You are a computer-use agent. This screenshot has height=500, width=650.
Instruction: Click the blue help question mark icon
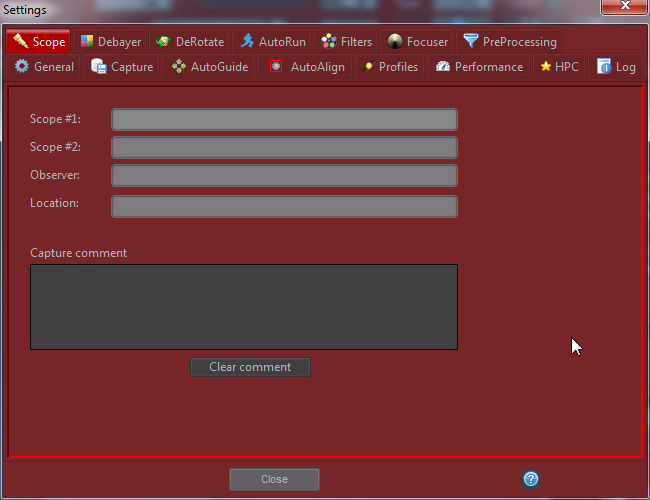531,479
